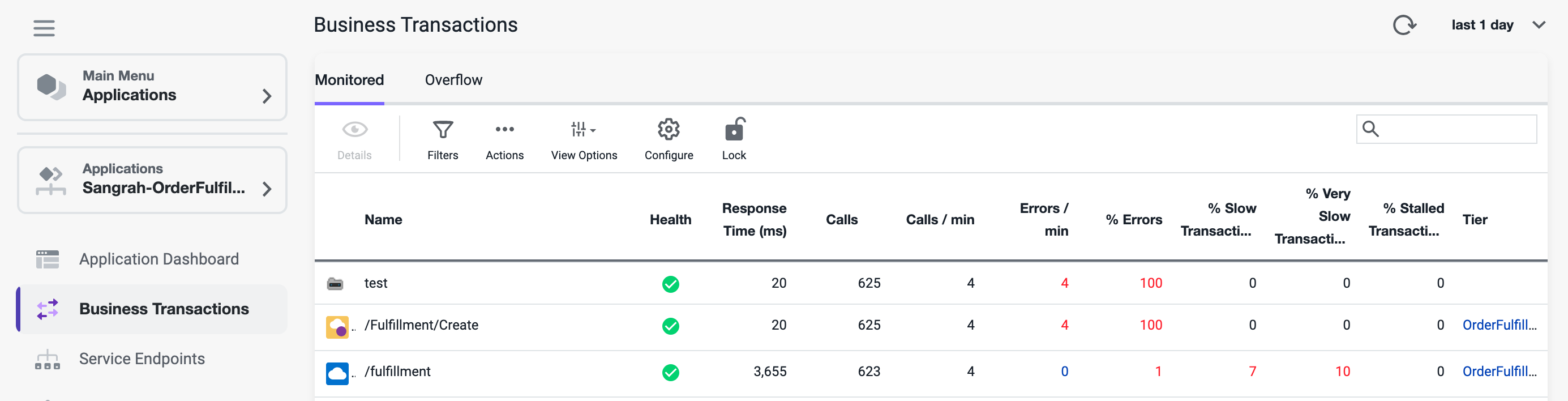Open the last 1 day time range dropdown
This screenshot has width=1568, height=401.
click(1498, 25)
